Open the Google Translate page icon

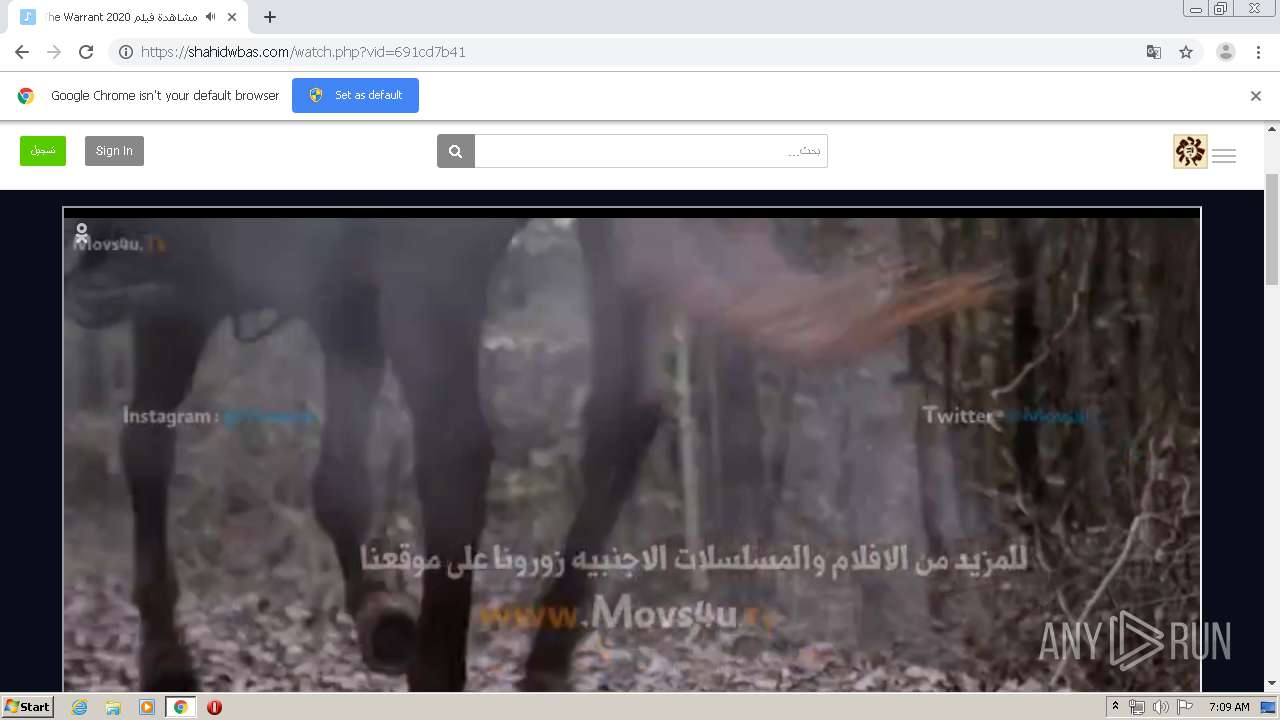1153,52
